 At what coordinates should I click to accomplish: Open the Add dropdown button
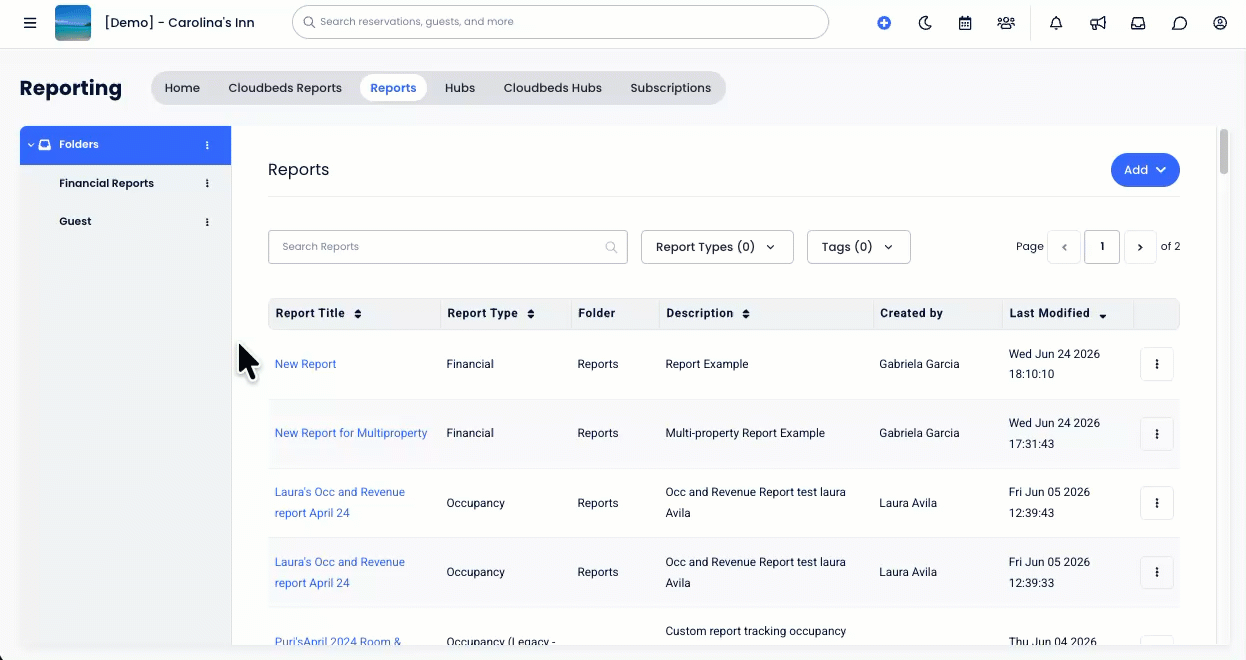point(1145,170)
